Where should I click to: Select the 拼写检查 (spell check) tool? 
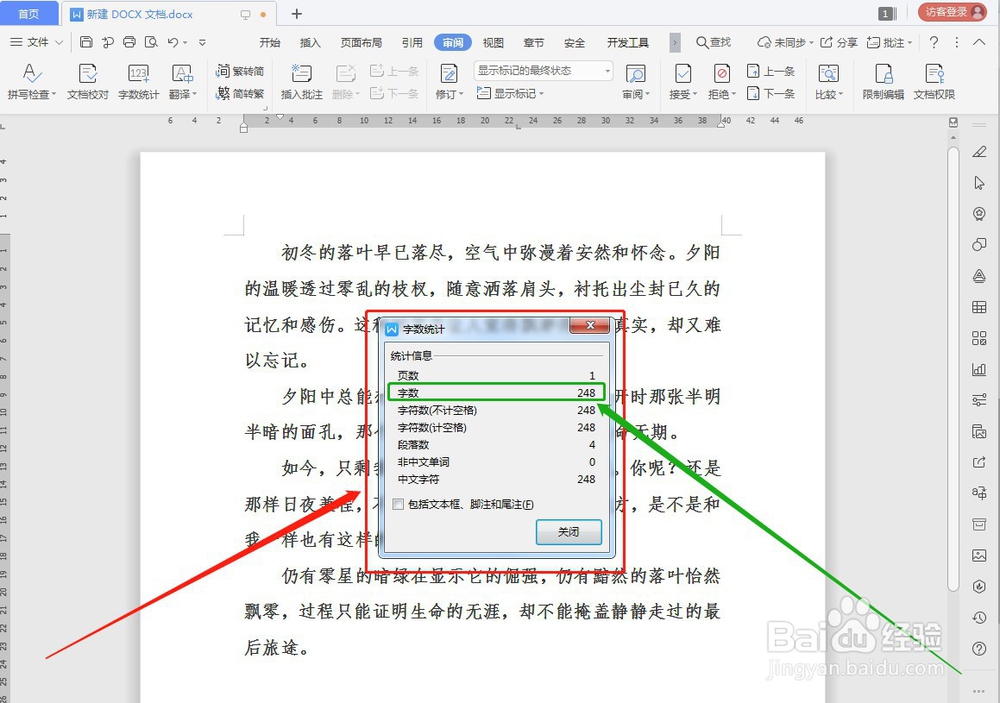click(31, 80)
